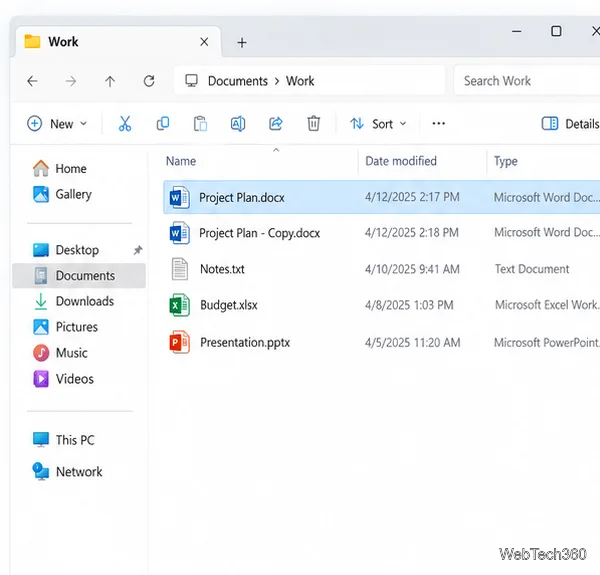Click the date 4/12/2025 2:17 PM

[x=412, y=197]
